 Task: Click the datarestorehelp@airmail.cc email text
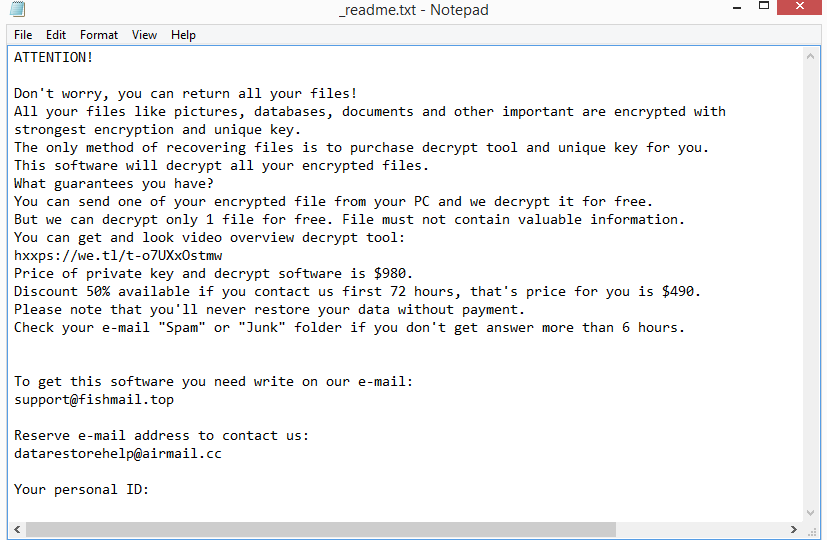coord(118,454)
